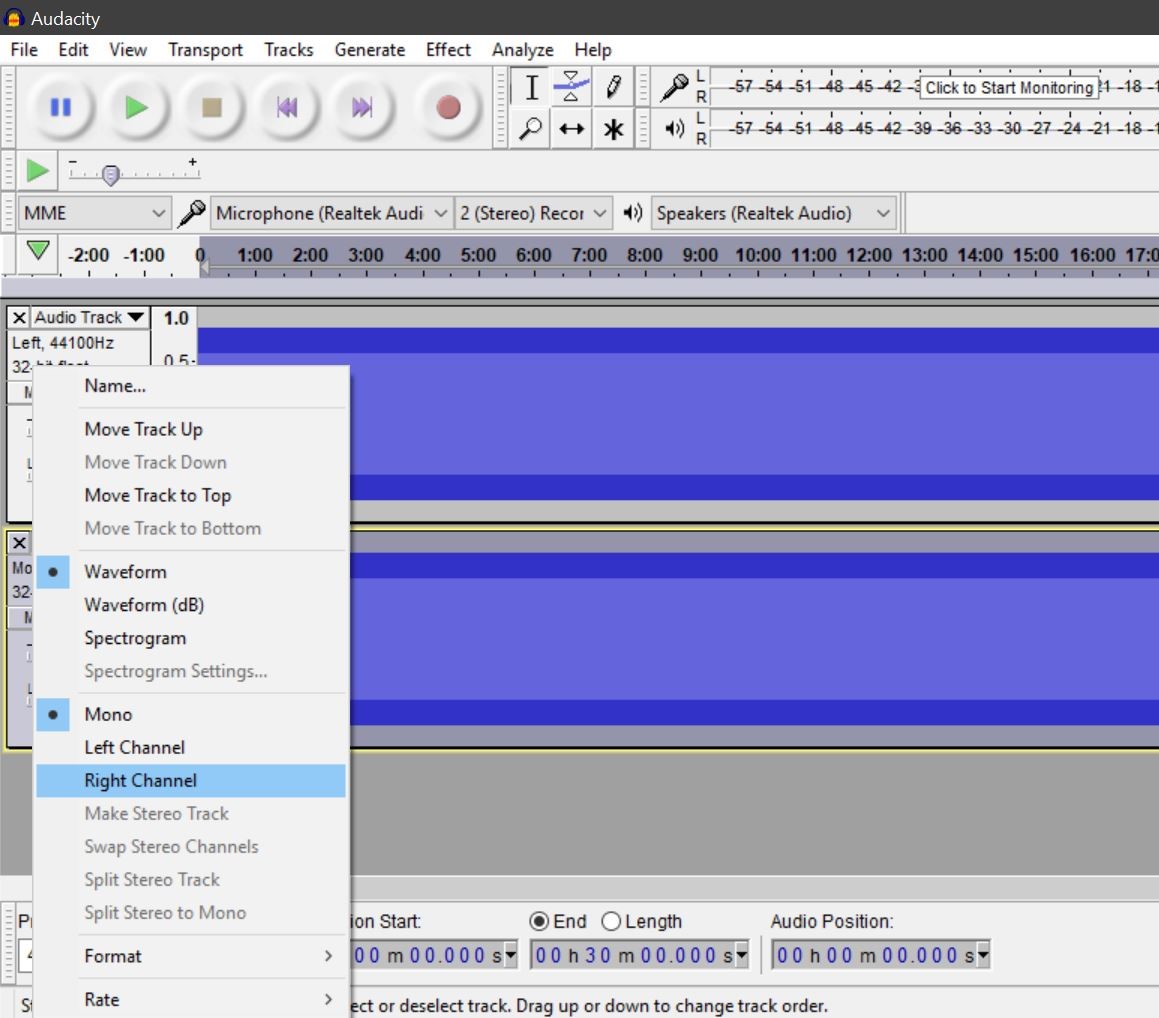
Task: Select the Selection tool
Action: tap(531, 87)
